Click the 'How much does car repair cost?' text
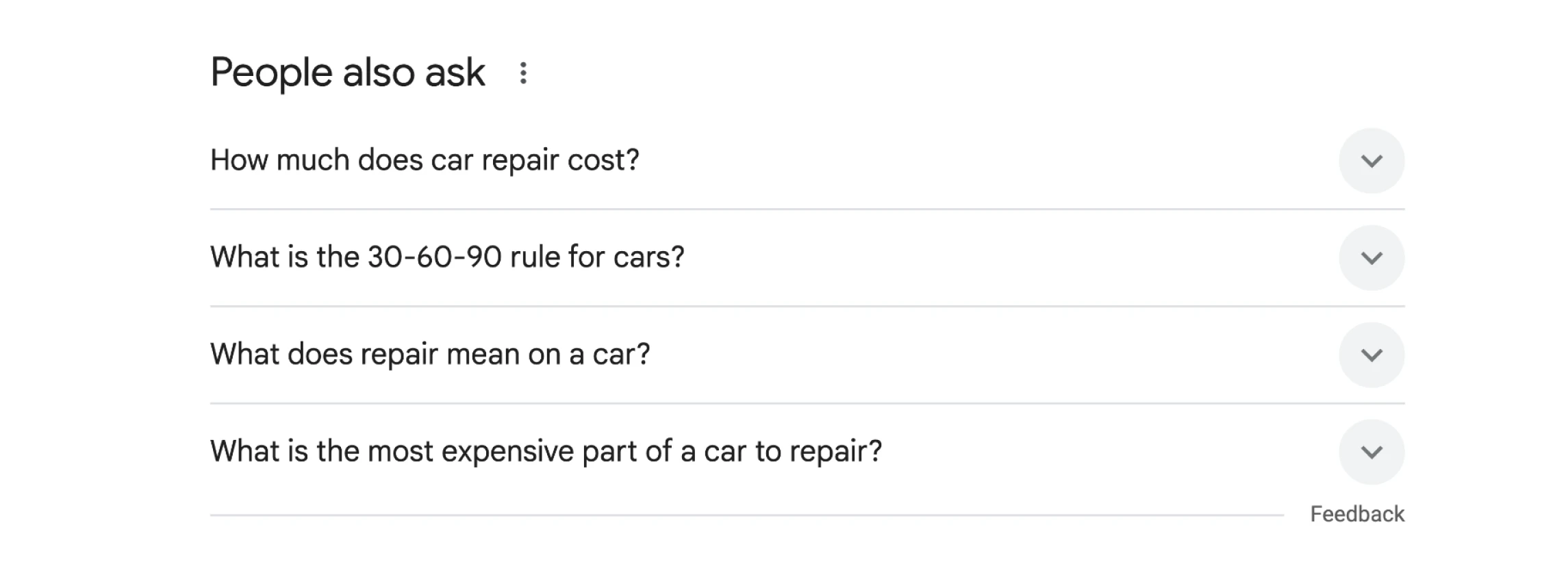1568x583 pixels. pyautogui.click(x=425, y=161)
